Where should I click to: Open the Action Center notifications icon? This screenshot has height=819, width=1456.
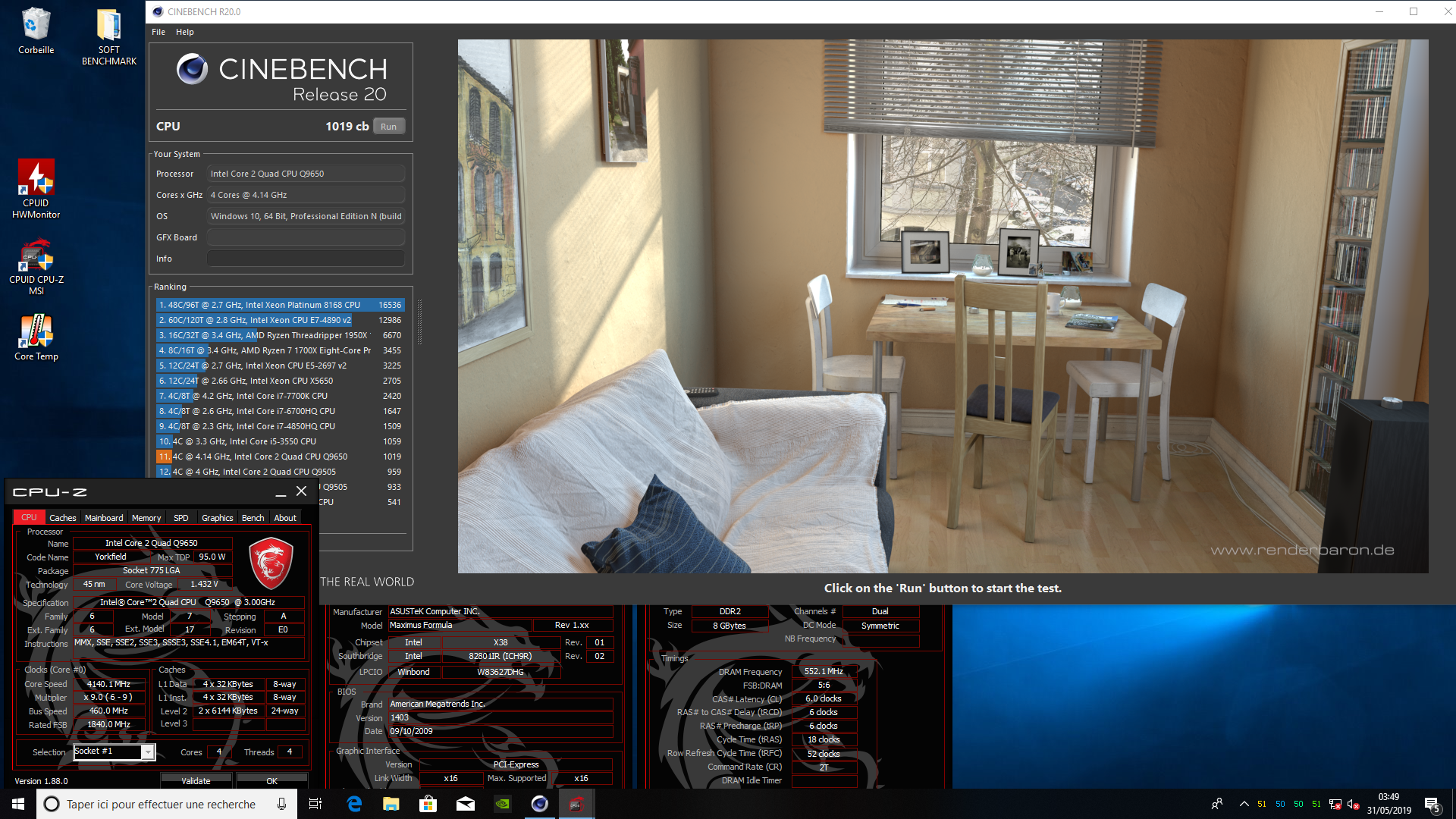tap(1432, 804)
